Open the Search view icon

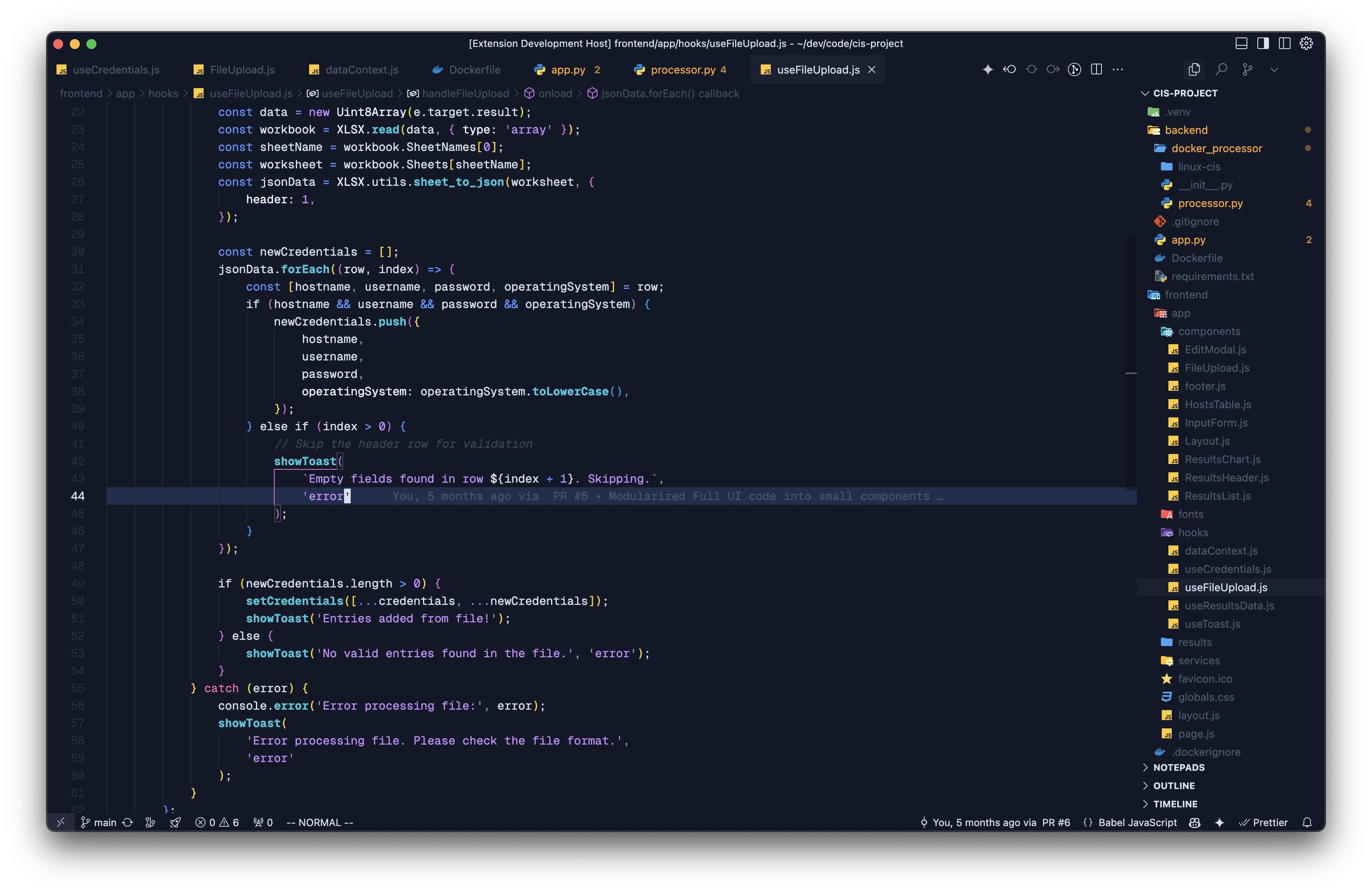1221,69
